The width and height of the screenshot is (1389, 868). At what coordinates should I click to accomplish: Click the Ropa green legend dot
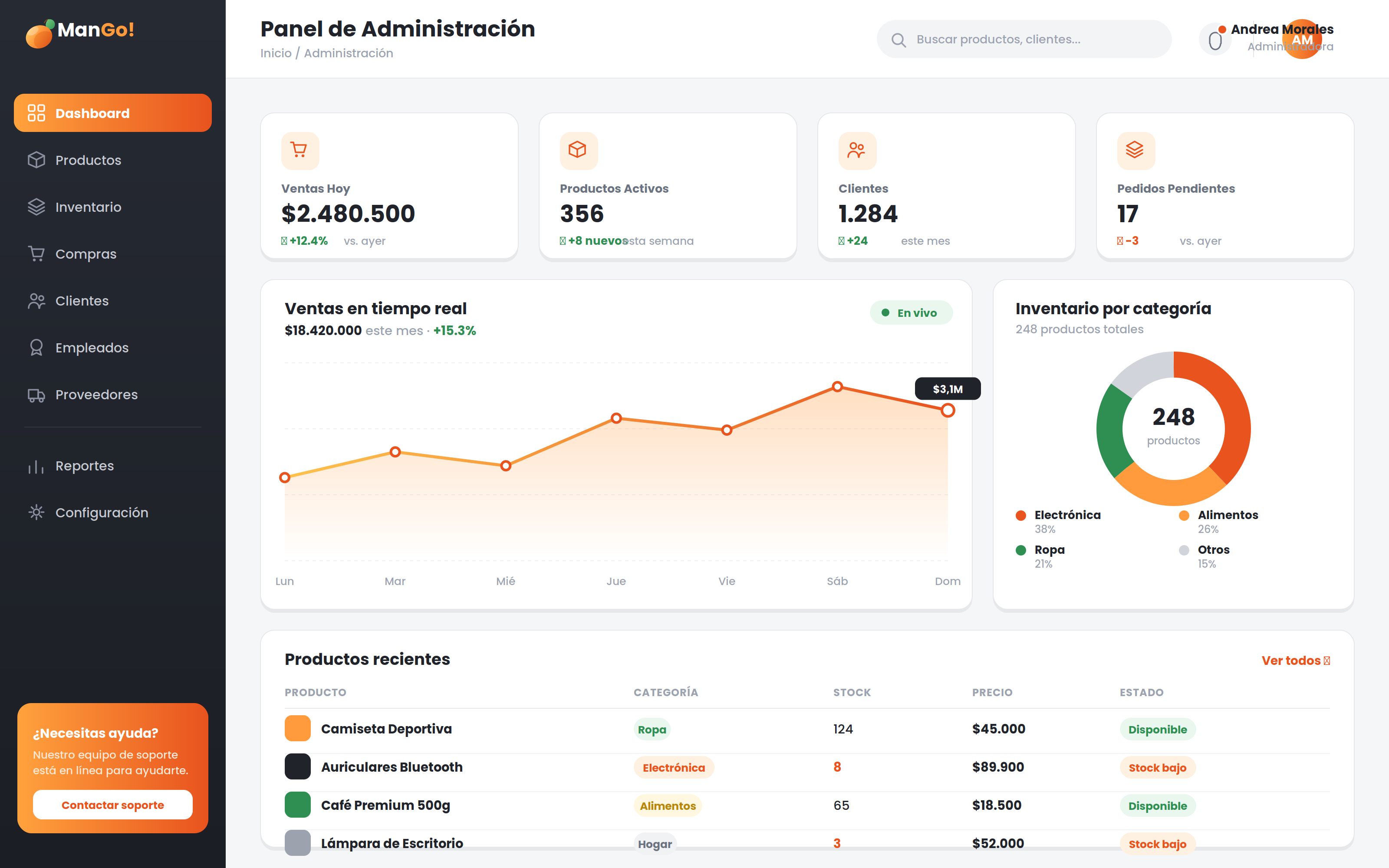[x=1020, y=551]
